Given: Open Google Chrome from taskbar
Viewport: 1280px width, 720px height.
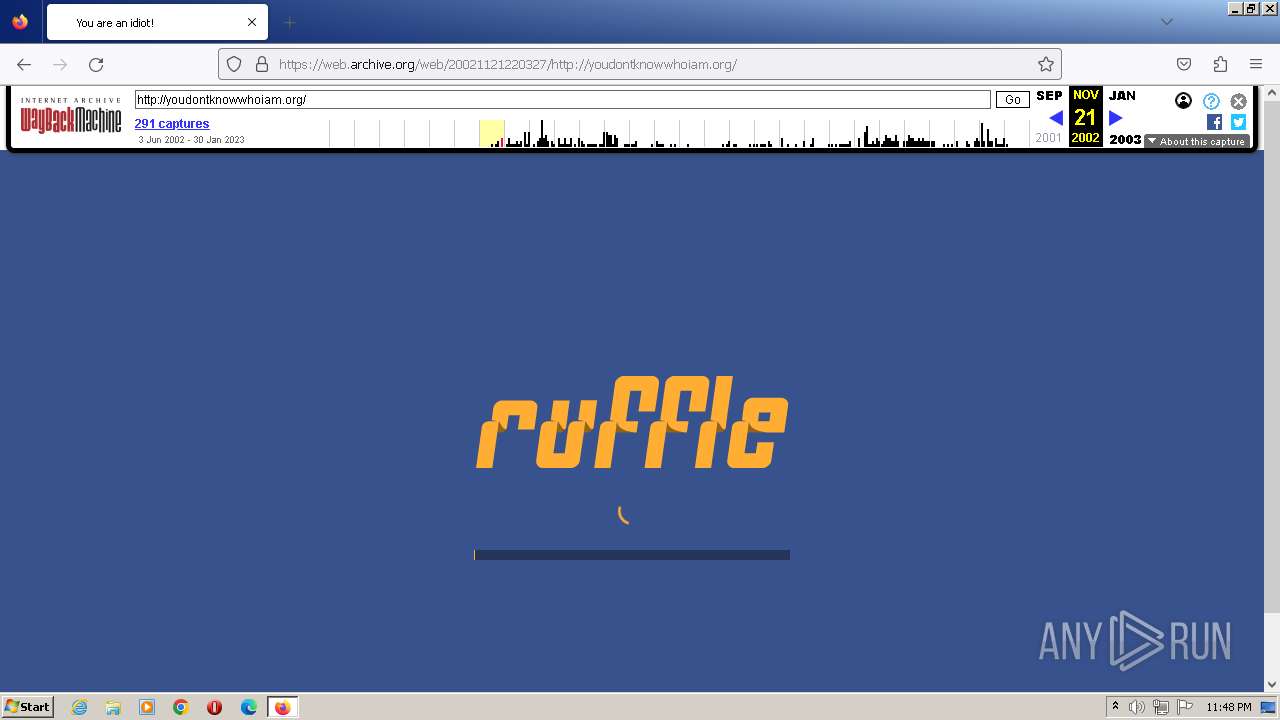Looking at the screenshot, I should tap(181, 707).
